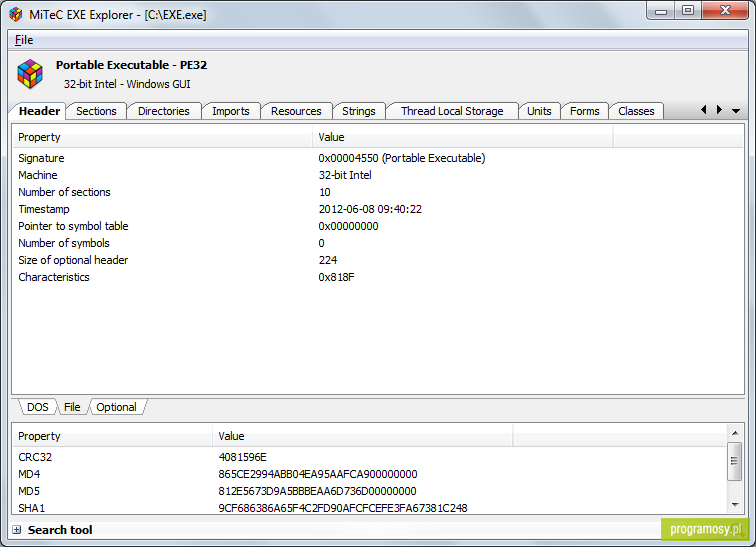Minimize the MiTeC EXE Explorer window
Image resolution: width=756 pixels, height=547 pixels.
[x=661, y=11]
